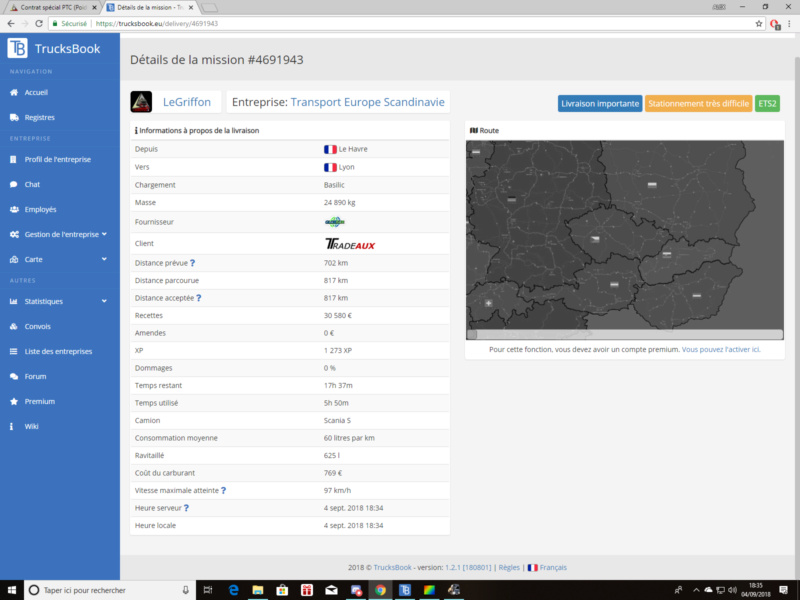Image resolution: width=800 pixels, height=600 pixels.
Task: Open Chat bubble icon in sidebar
Action: (x=14, y=184)
